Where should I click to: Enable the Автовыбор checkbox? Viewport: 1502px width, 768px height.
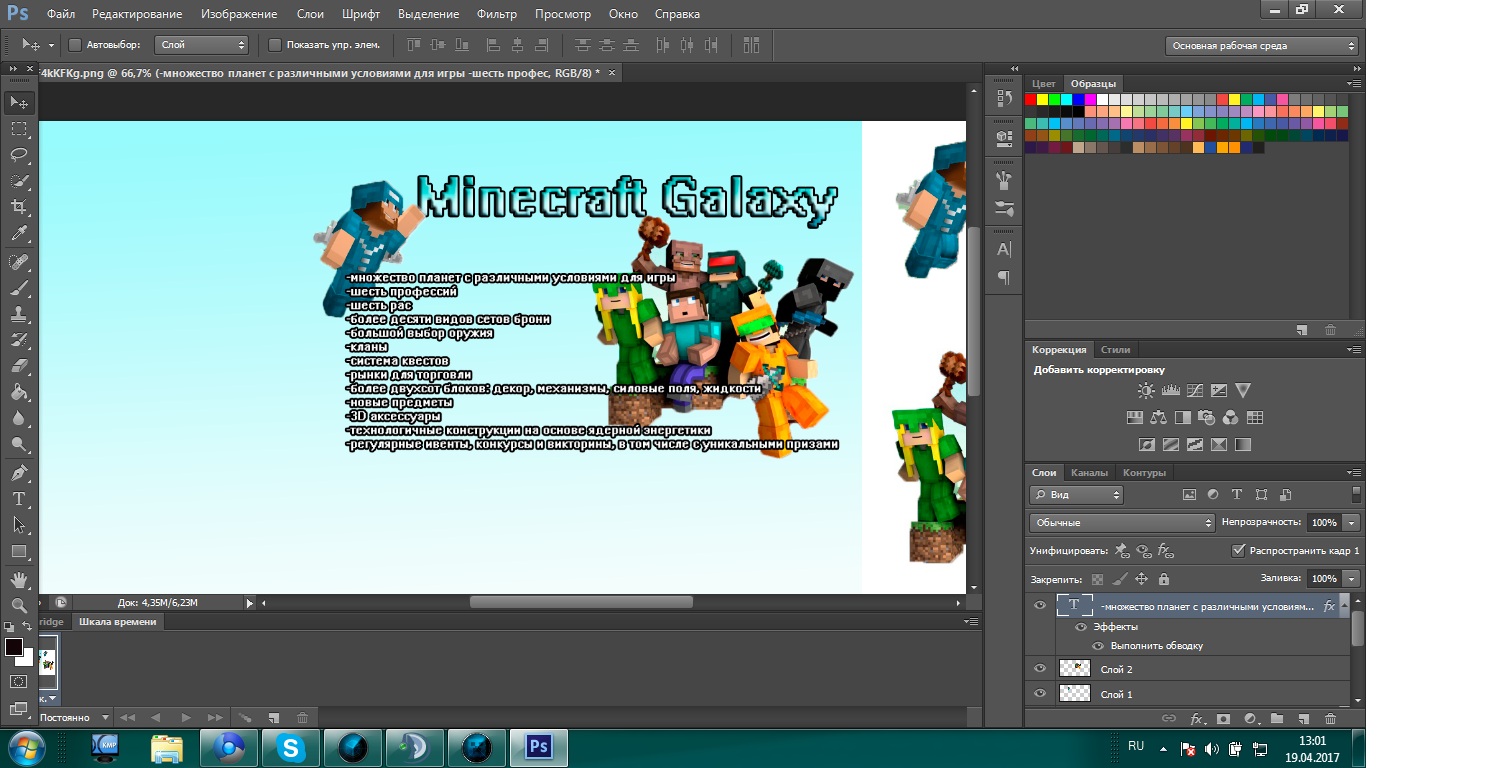(x=74, y=45)
